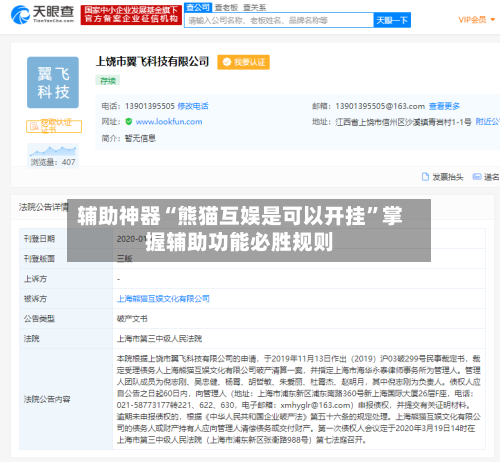Open the 附近公司 link after the address
The width and height of the screenshot is (500, 462).
[487, 122]
